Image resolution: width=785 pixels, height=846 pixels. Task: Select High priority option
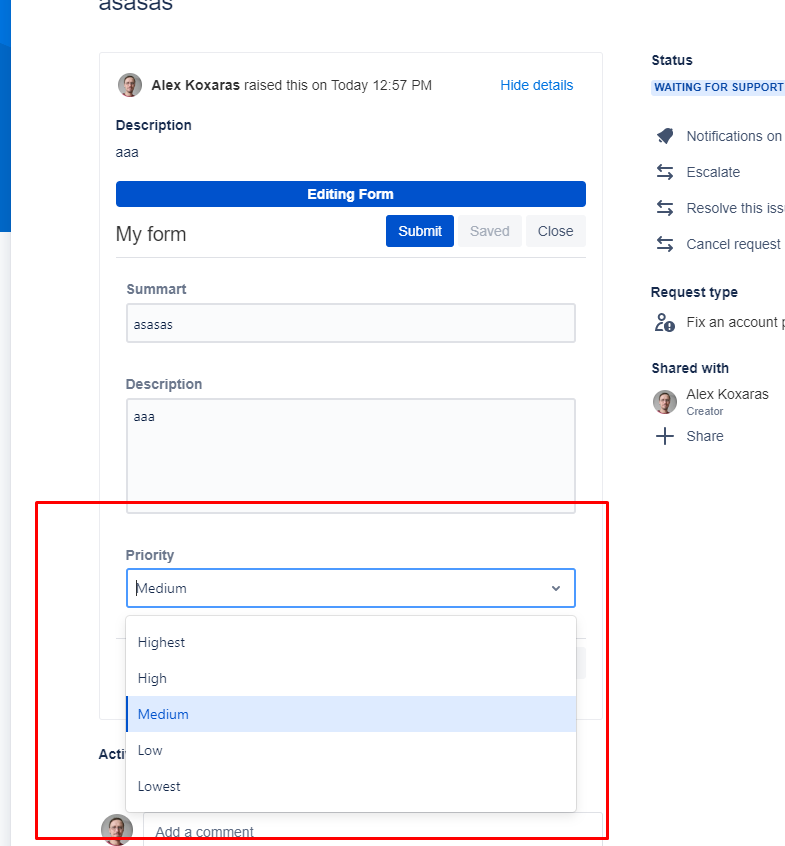[x=351, y=678]
